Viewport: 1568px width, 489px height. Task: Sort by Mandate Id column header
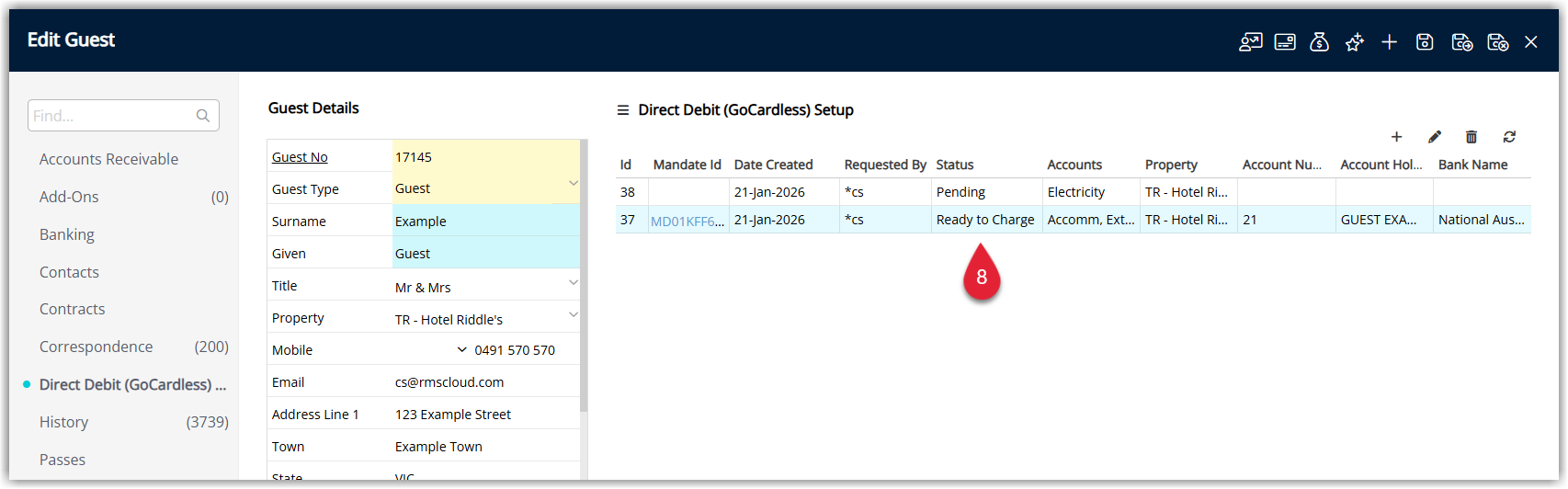coord(687,165)
